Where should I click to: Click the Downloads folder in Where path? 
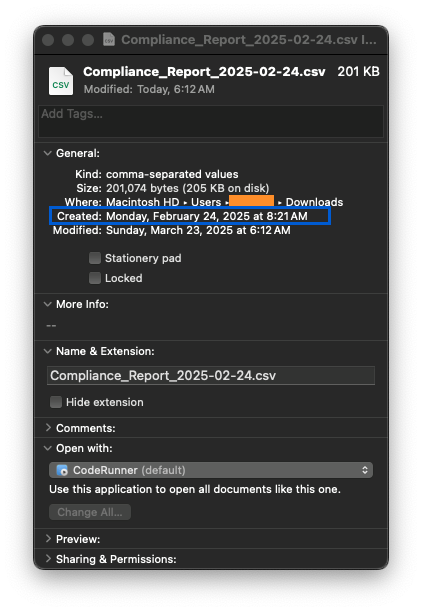(314, 202)
